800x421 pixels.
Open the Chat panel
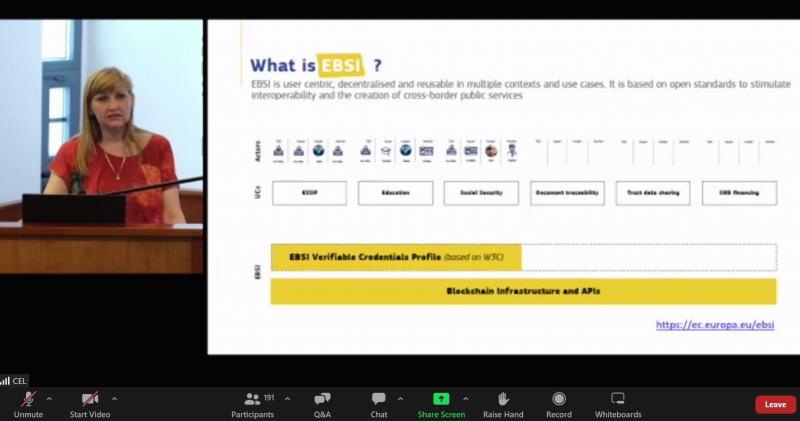pos(378,399)
